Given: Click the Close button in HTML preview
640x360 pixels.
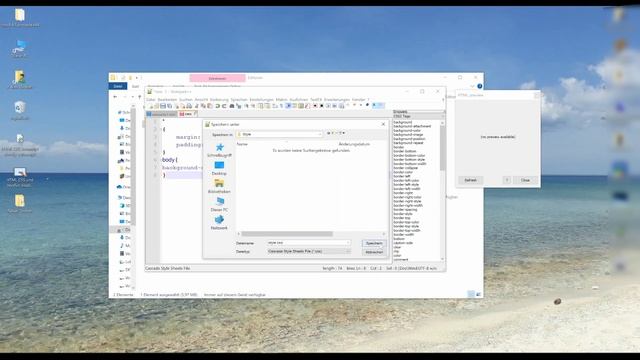Looking at the screenshot, I should [x=525, y=180].
